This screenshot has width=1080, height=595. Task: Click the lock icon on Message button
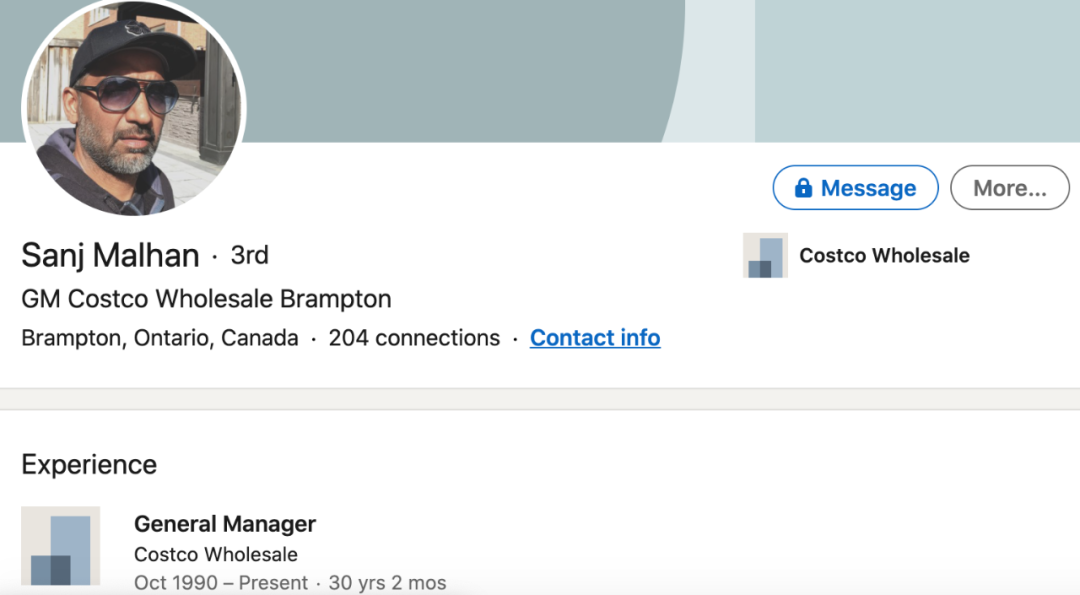(803, 187)
